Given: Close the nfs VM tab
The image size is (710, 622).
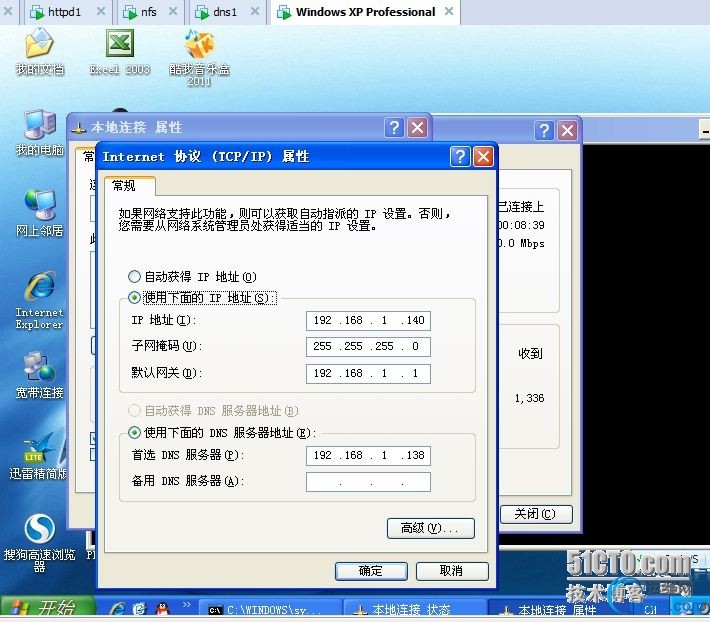Looking at the screenshot, I should (x=173, y=11).
